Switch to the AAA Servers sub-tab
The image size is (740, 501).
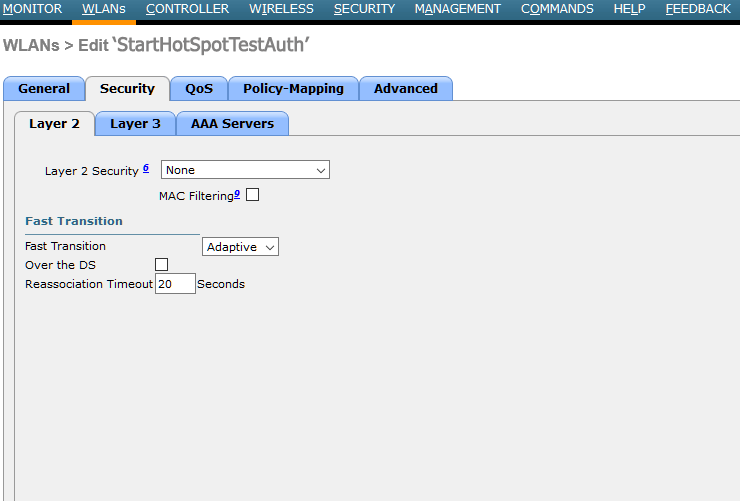point(232,124)
